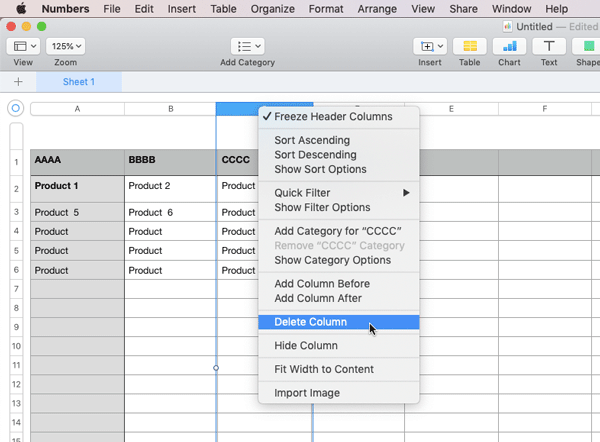Image resolution: width=600 pixels, height=442 pixels.
Task: Open the Apple menu logo
Action: coord(20,8)
